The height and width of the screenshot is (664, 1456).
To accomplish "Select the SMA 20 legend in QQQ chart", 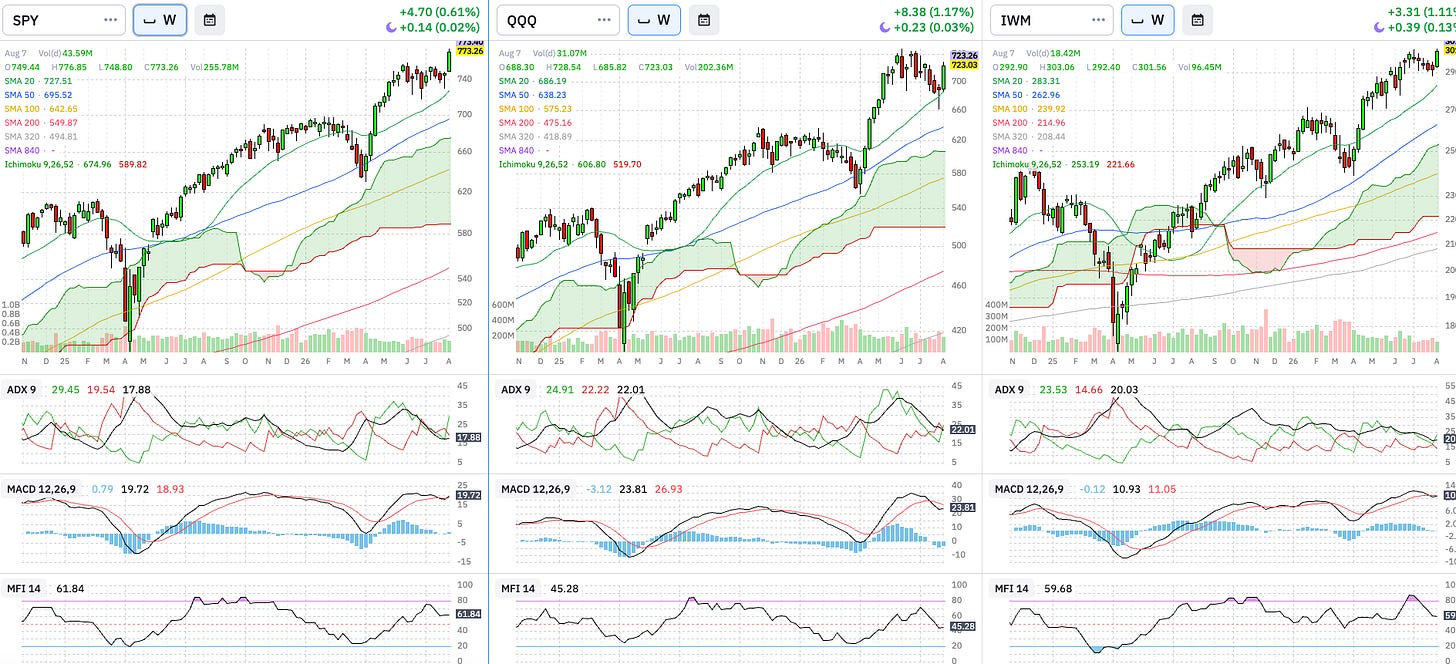I will point(534,80).
